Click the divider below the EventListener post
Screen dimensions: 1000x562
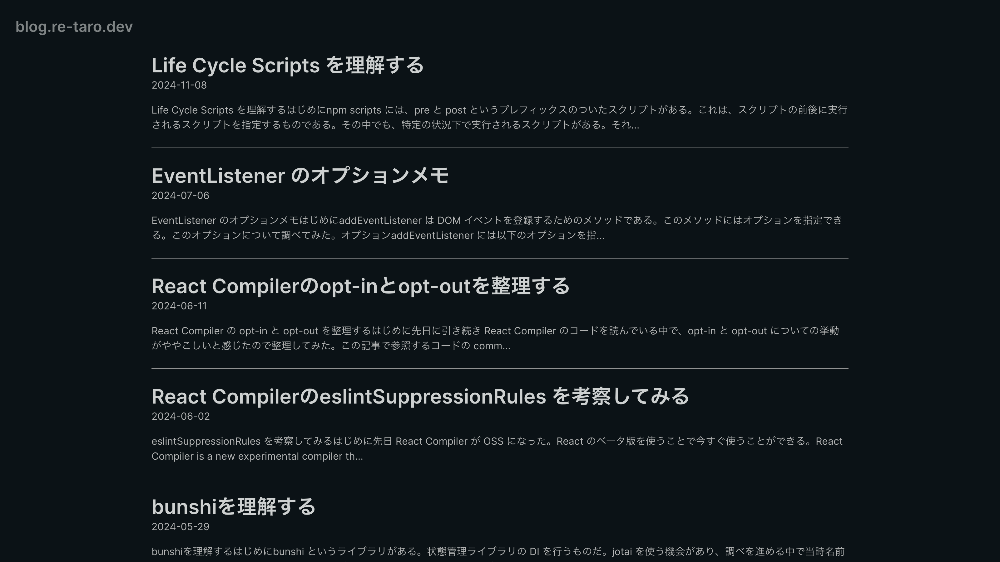pos(500,258)
